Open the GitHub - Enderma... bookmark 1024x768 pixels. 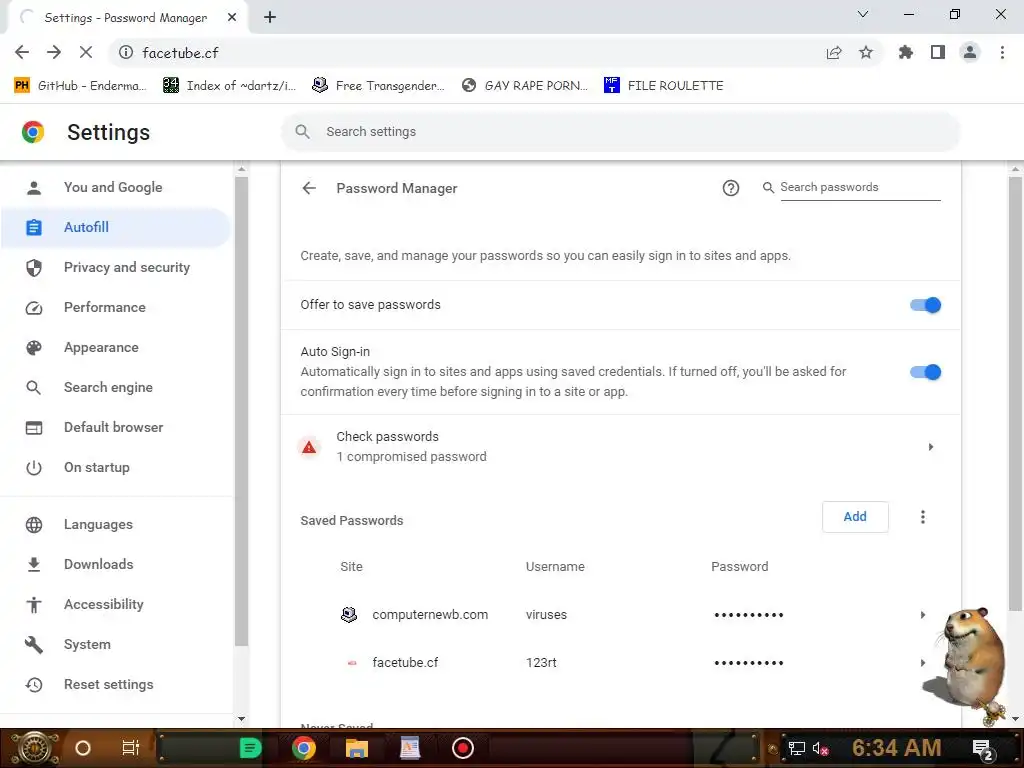[80, 86]
